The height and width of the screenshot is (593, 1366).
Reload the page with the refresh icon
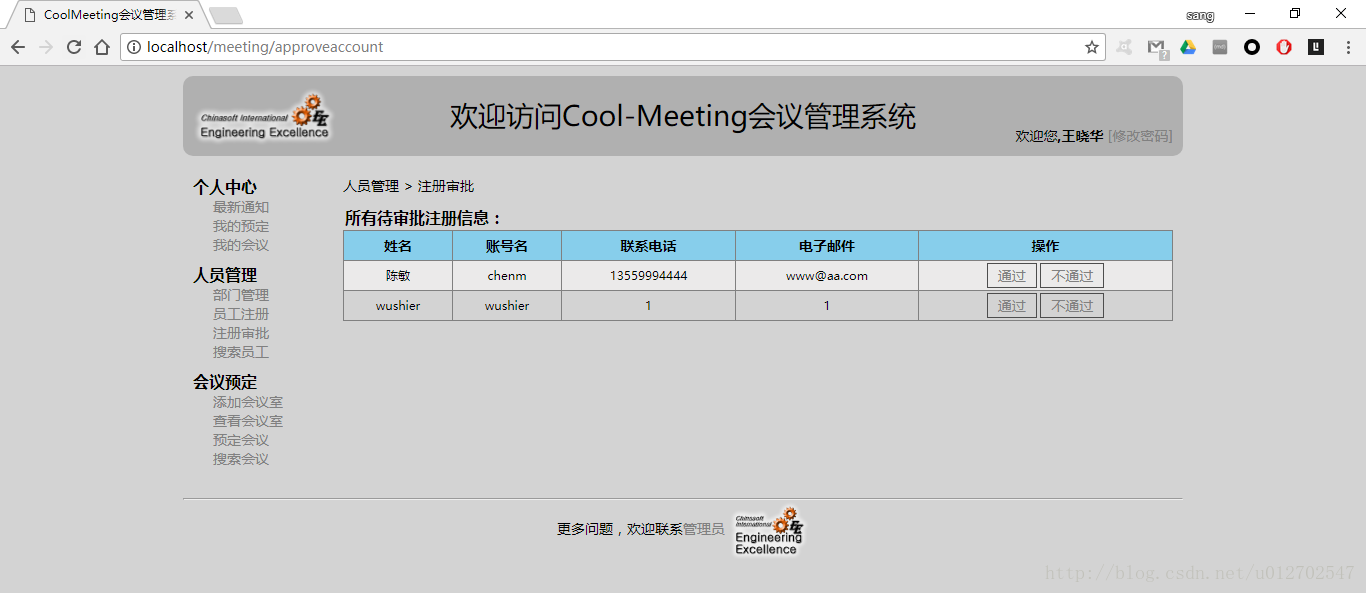click(x=74, y=47)
